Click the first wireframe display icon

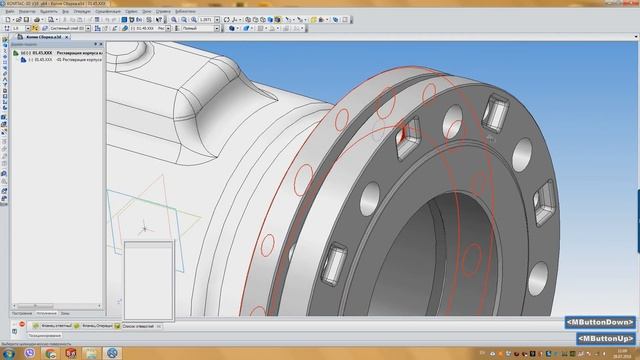coord(248,20)
